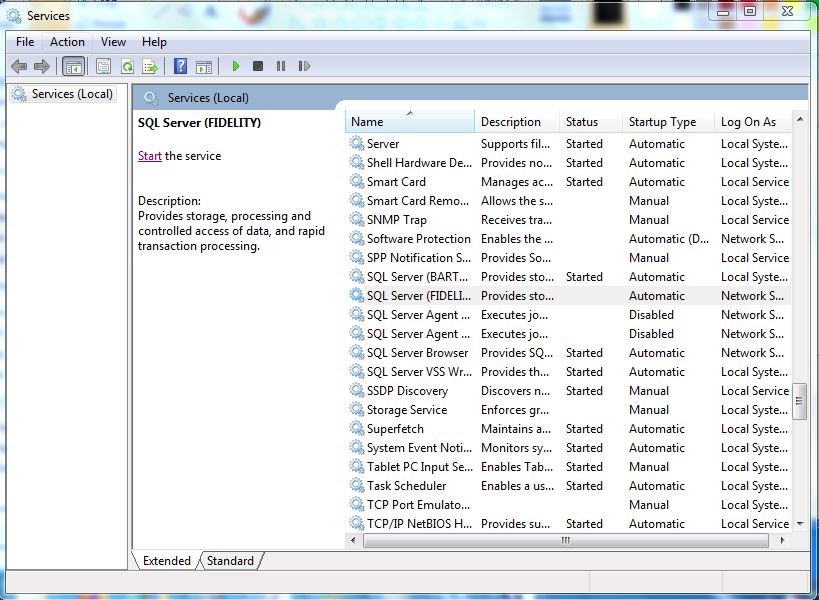Viewport: 819px width, 600px height.
Task: Open the View menu
Action: coord(113,42)
